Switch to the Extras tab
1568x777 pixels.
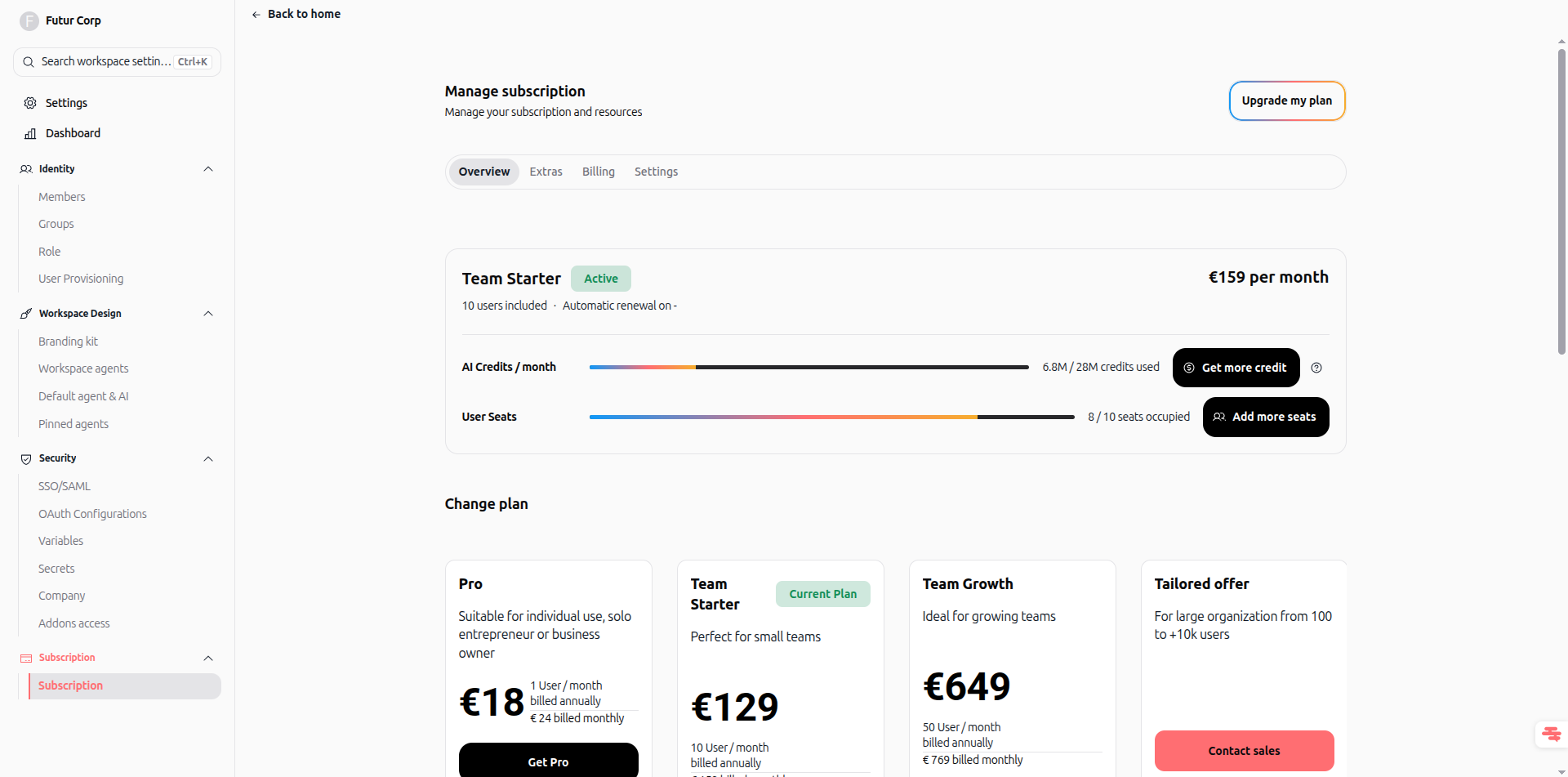click(x=546, y=172)
